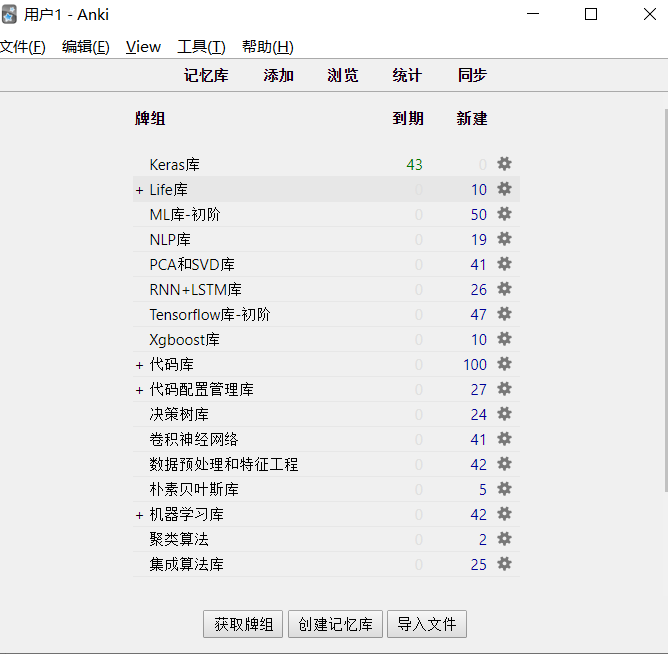Open options gear for Tensorflow库-初阶 deck
The width and height of the screenshot is (668, 654).
pos(504,314)
